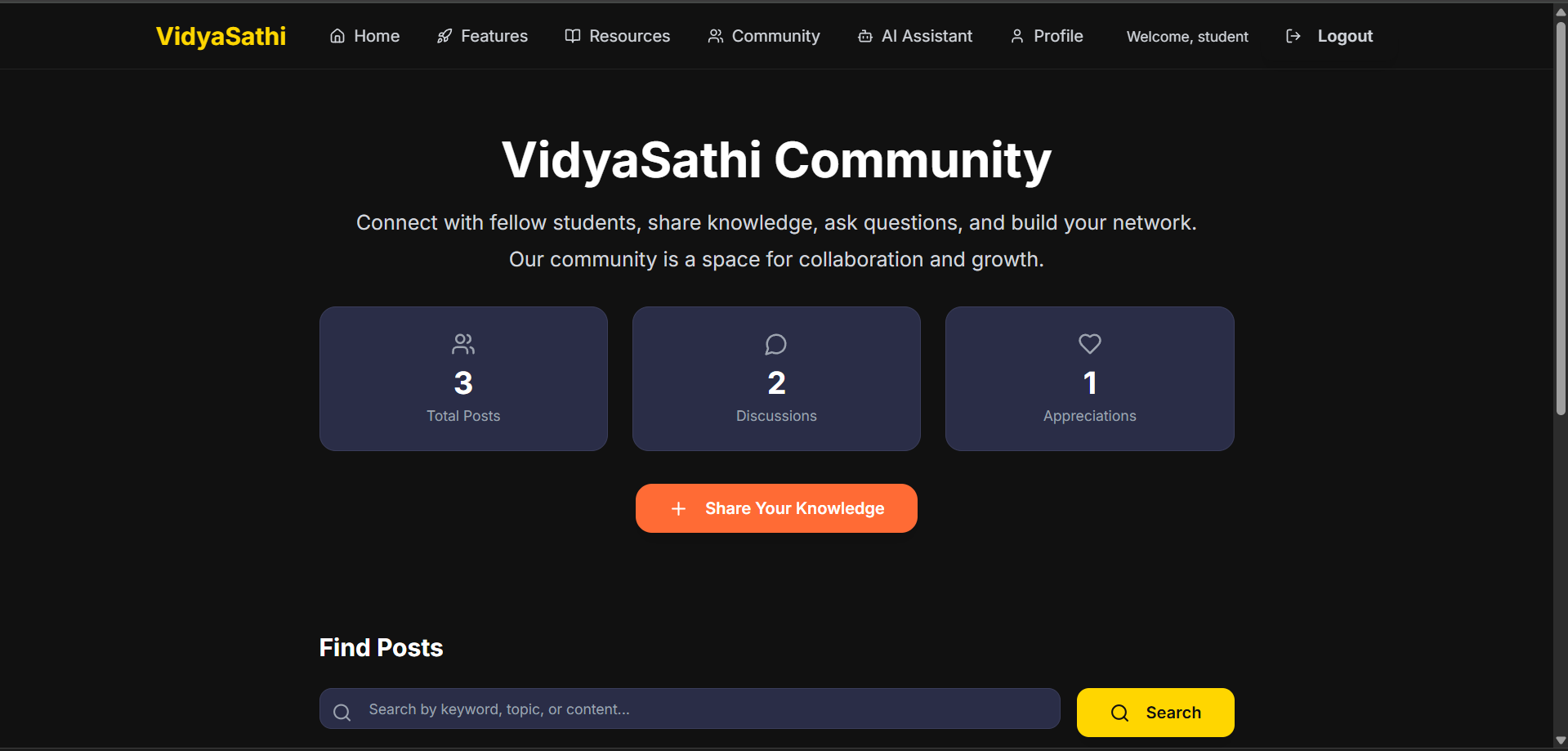Open the Features menu item
This screenshot has width=1568, height=751.
[x=482, y=36]
